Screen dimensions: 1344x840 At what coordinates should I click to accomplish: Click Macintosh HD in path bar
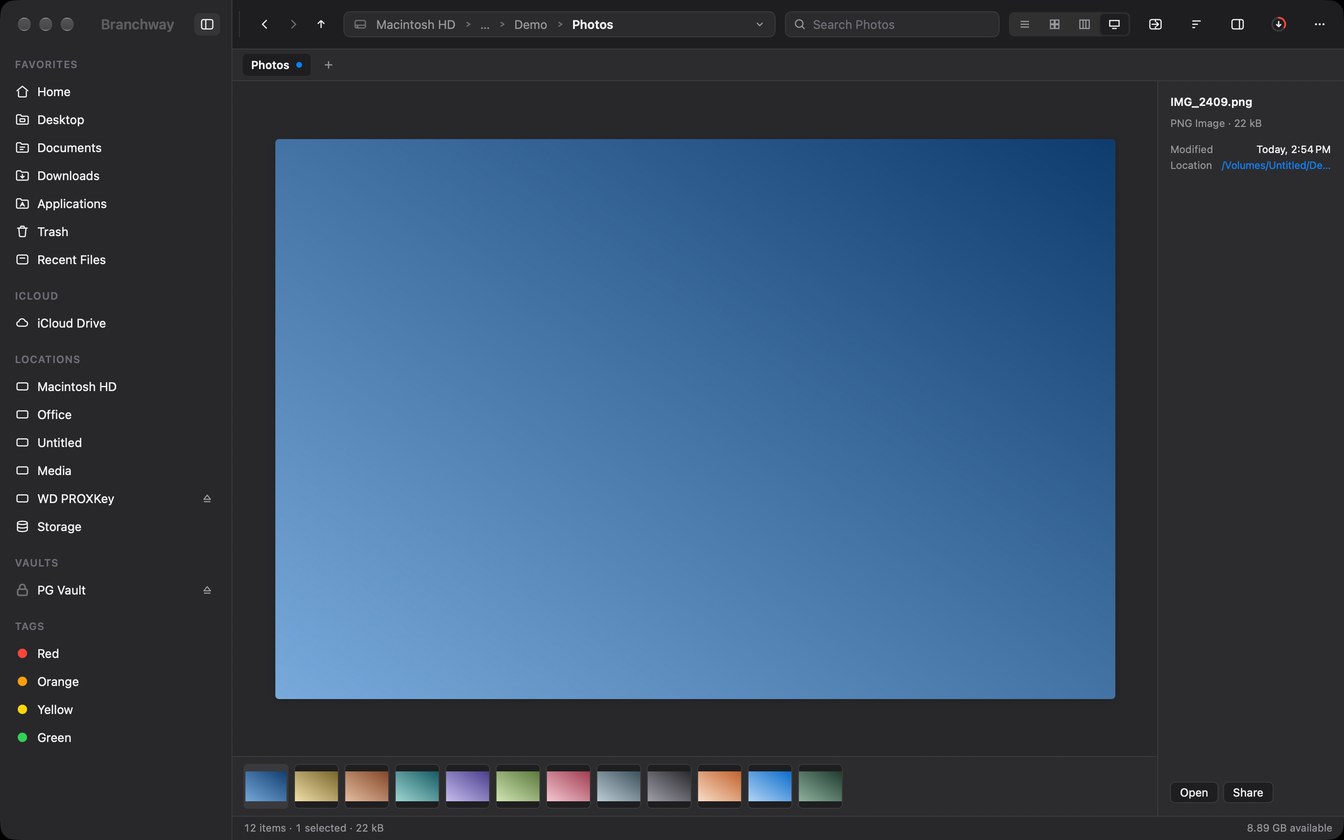point(415,24)
